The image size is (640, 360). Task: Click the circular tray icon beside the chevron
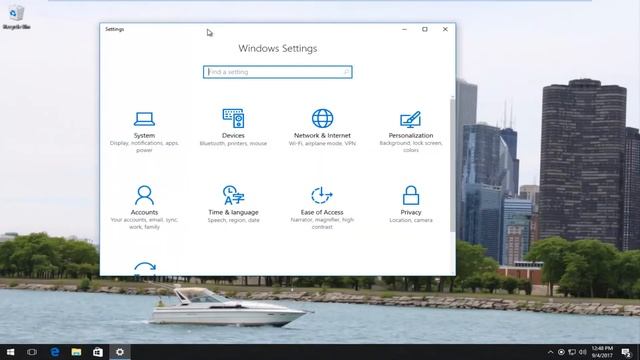click(x=561, y=352)
